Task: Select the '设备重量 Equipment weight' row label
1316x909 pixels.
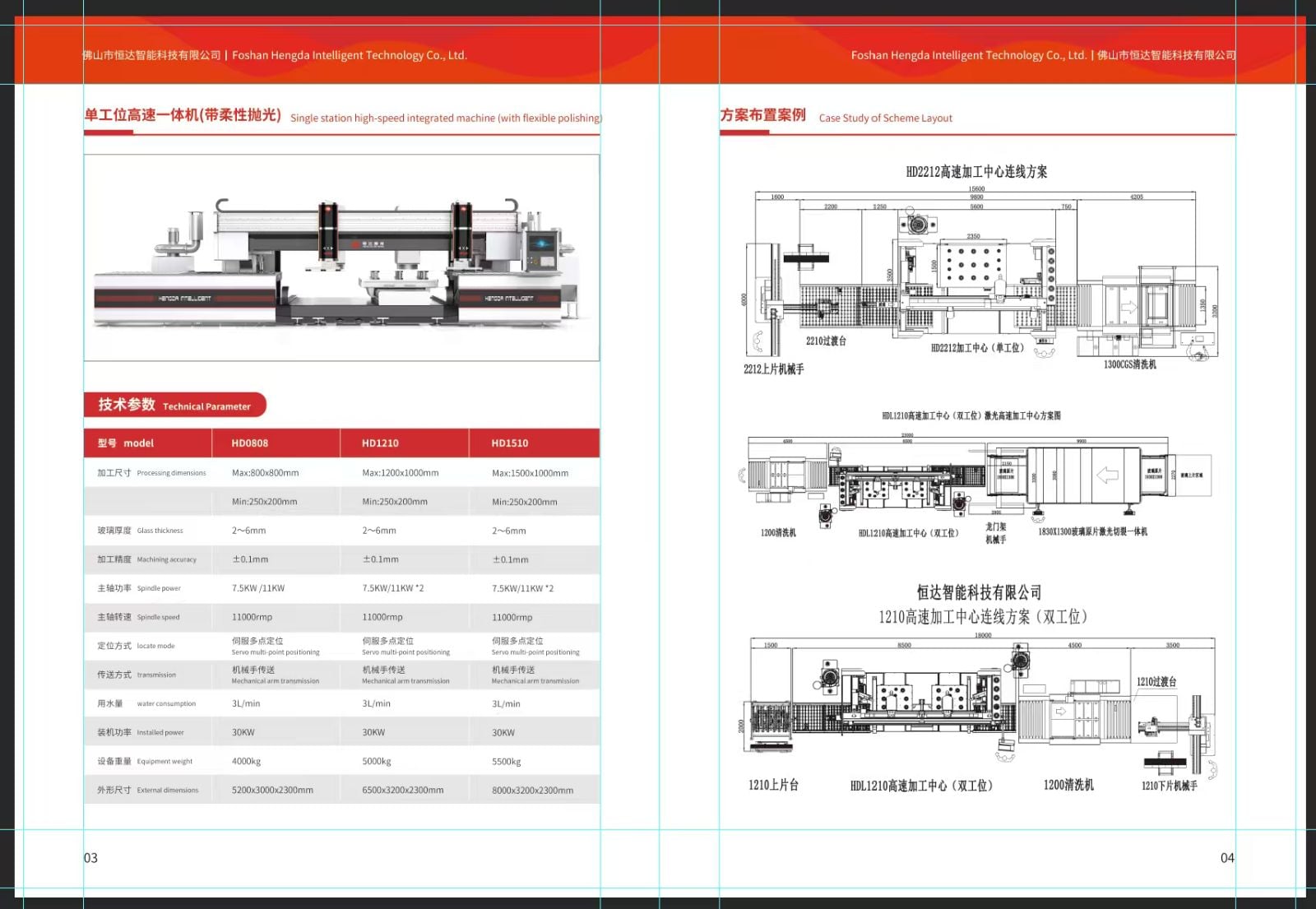Action: 145,761
